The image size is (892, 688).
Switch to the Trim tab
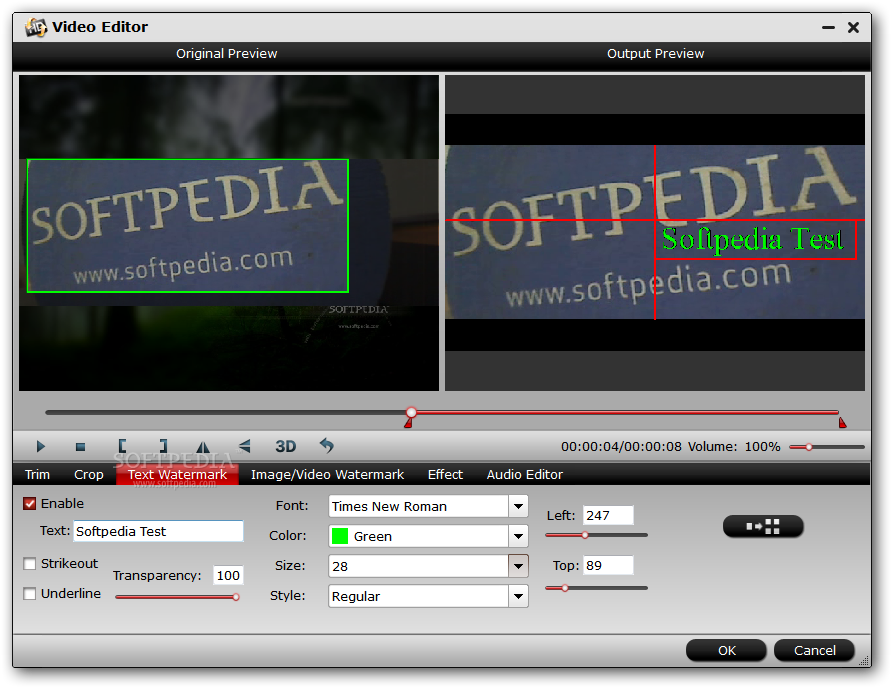[x=38, y=475]
